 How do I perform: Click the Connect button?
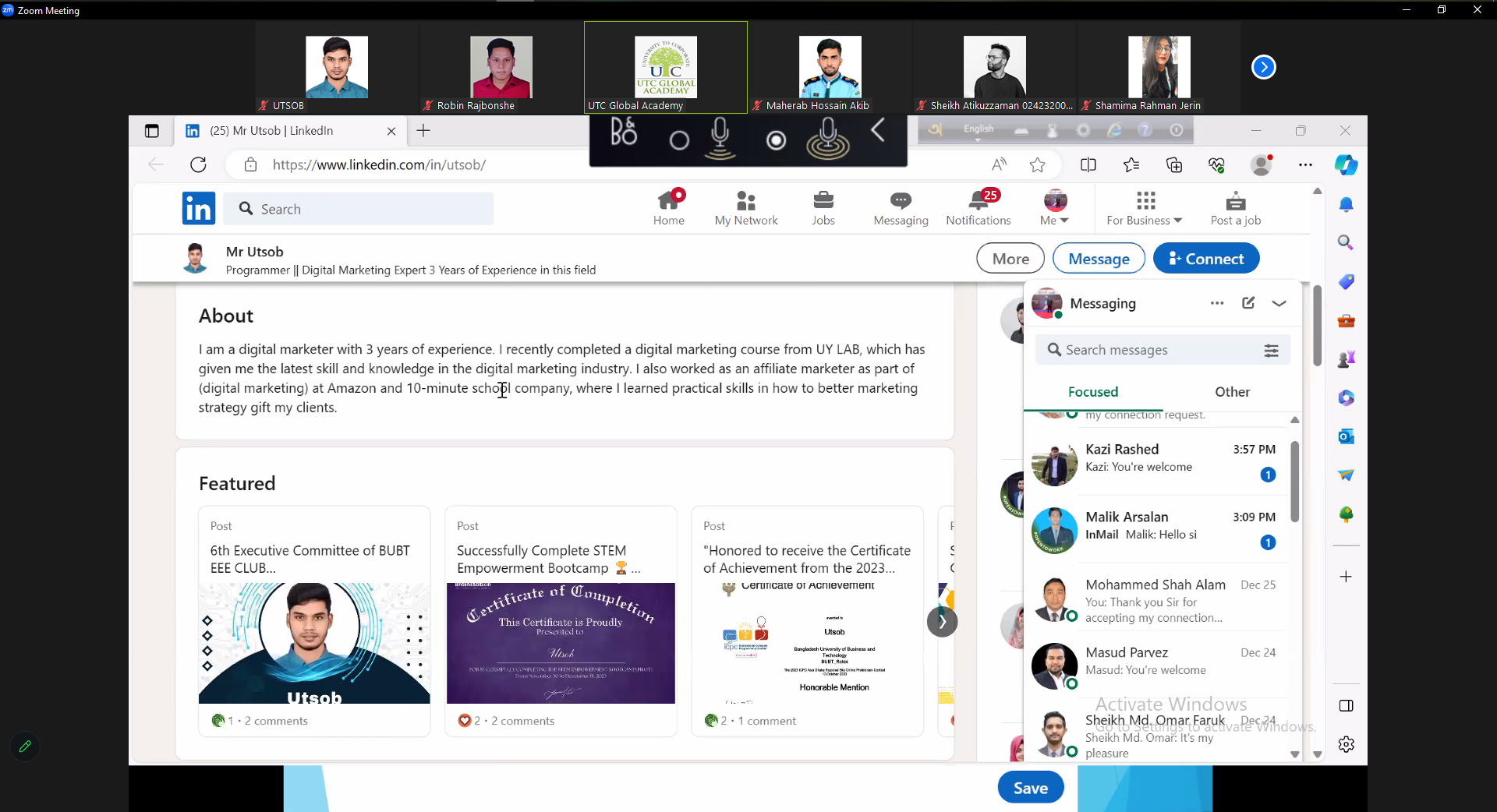click(1205, 259)
